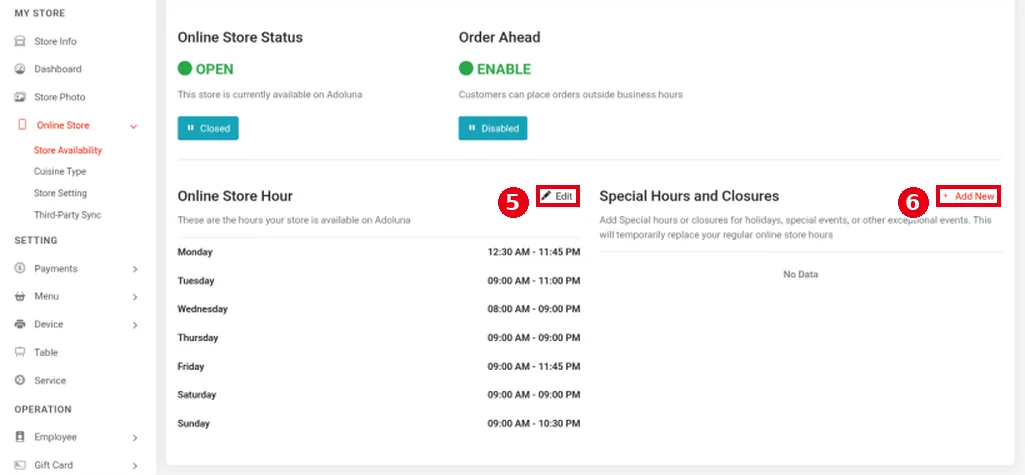Click the Store Info sidebar icon
This screenshot has width=1025, height=475.
point(20,41)
